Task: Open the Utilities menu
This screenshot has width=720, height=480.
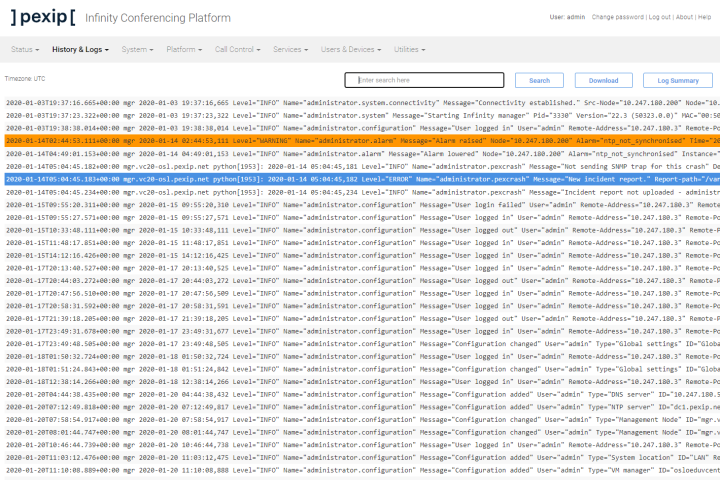Action: pyautogui.click(x=409, y=49)
